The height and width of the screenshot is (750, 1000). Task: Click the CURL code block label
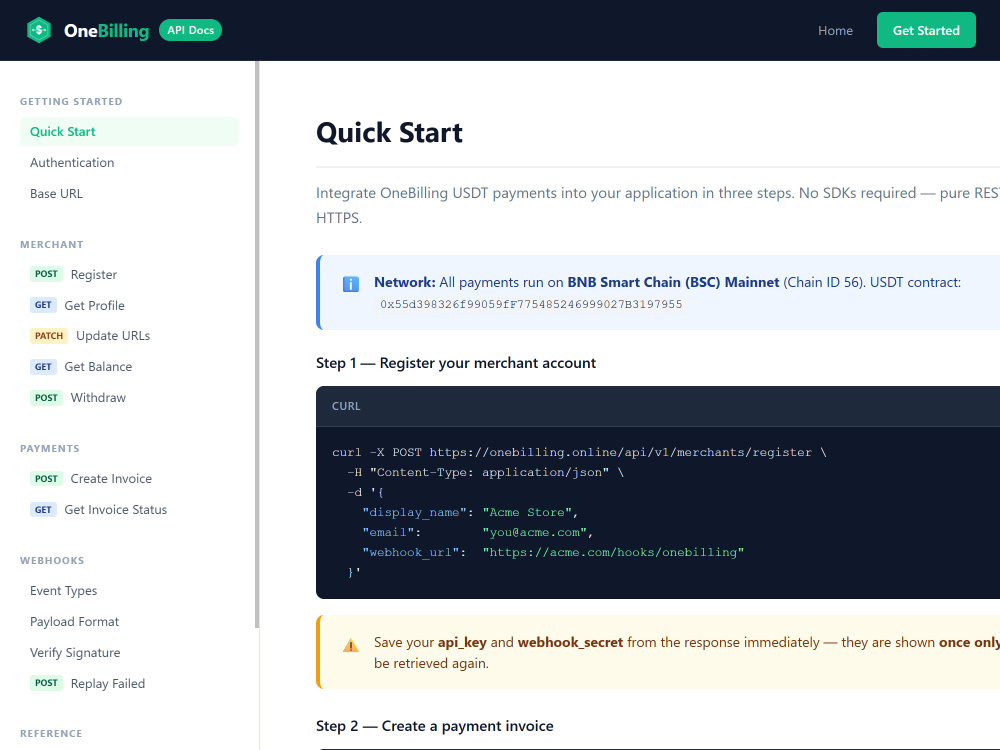346,406
